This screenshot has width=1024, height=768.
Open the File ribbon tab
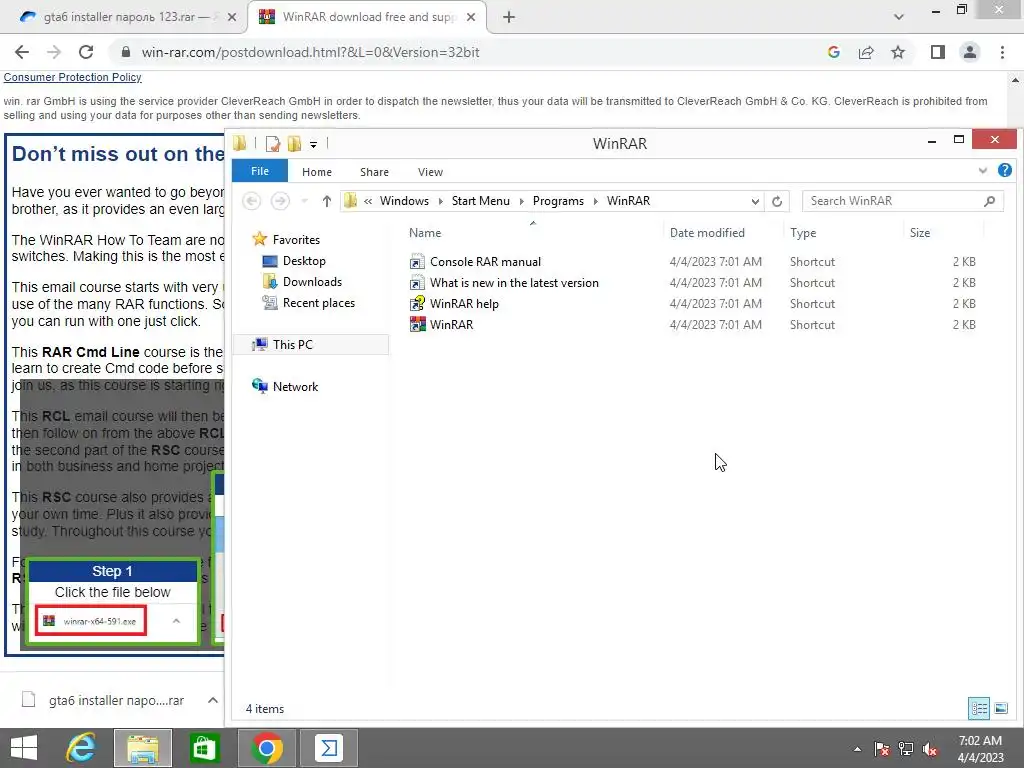click(x=260, y=171)
